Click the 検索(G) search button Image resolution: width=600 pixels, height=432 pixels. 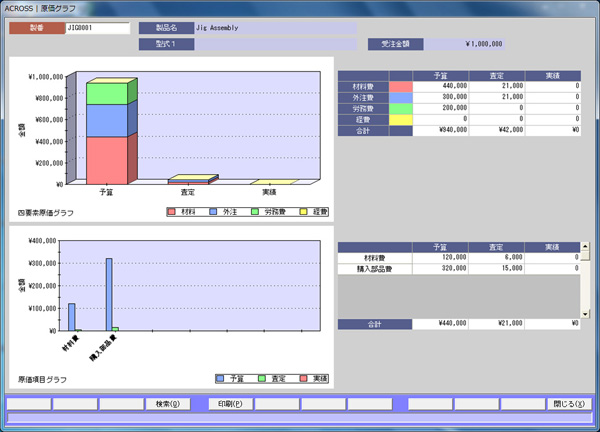click(168, 404)
